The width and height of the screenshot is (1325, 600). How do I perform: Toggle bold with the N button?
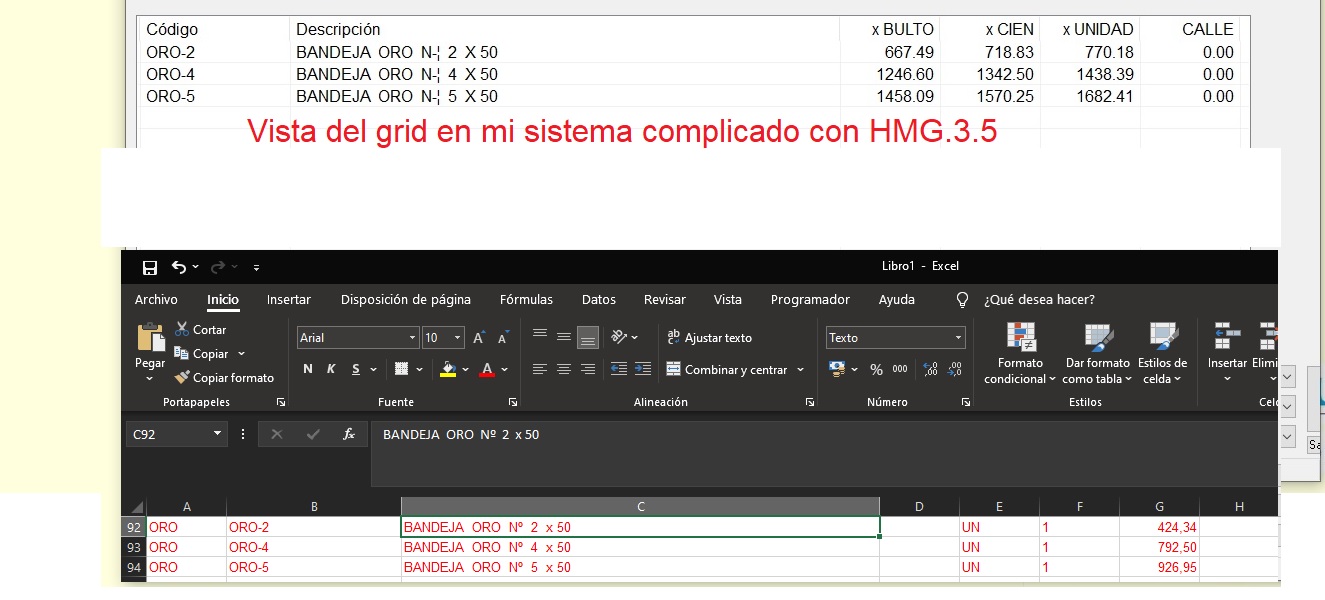tap(308, 369)
